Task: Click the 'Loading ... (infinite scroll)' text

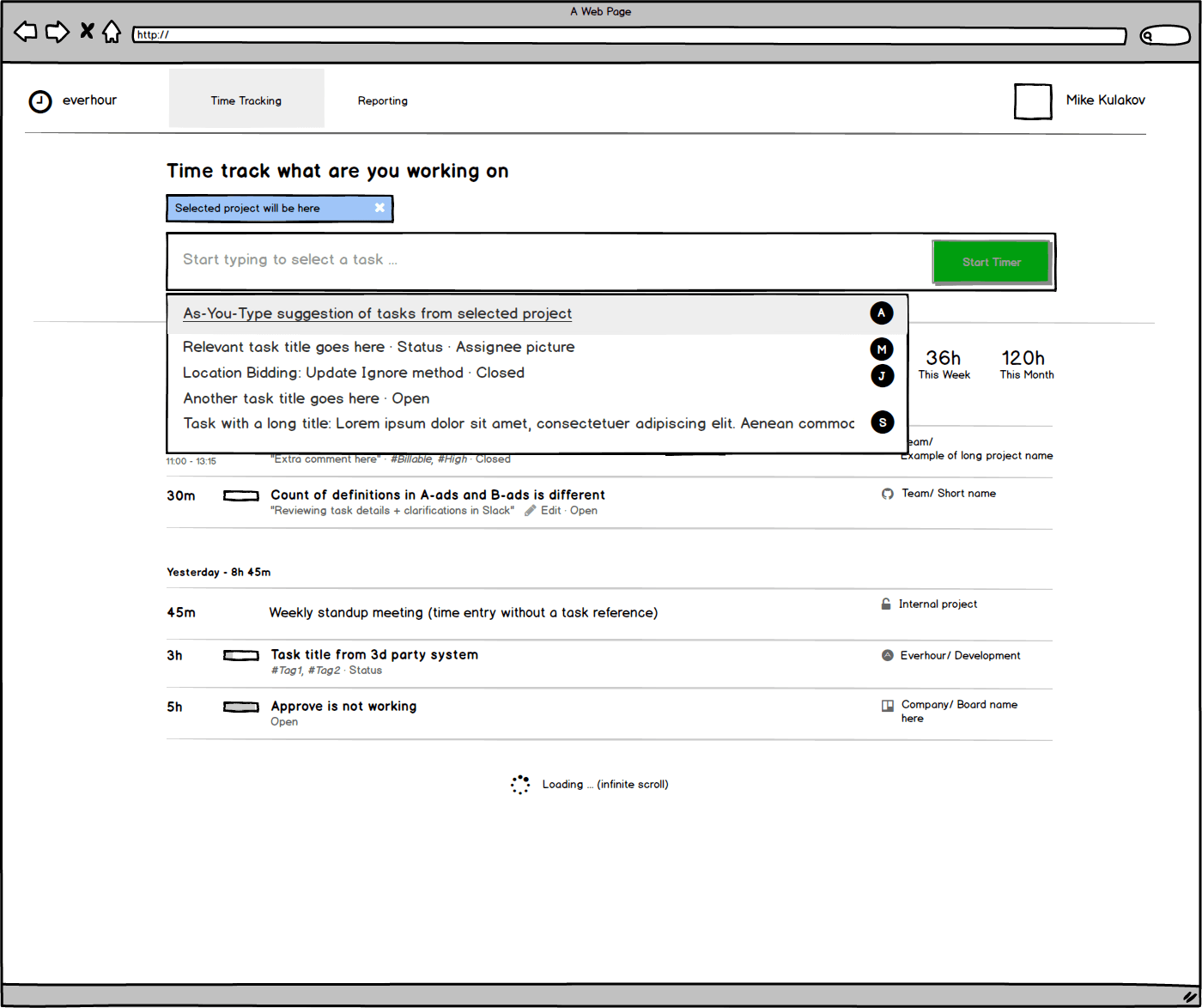Action: (605, 784)
